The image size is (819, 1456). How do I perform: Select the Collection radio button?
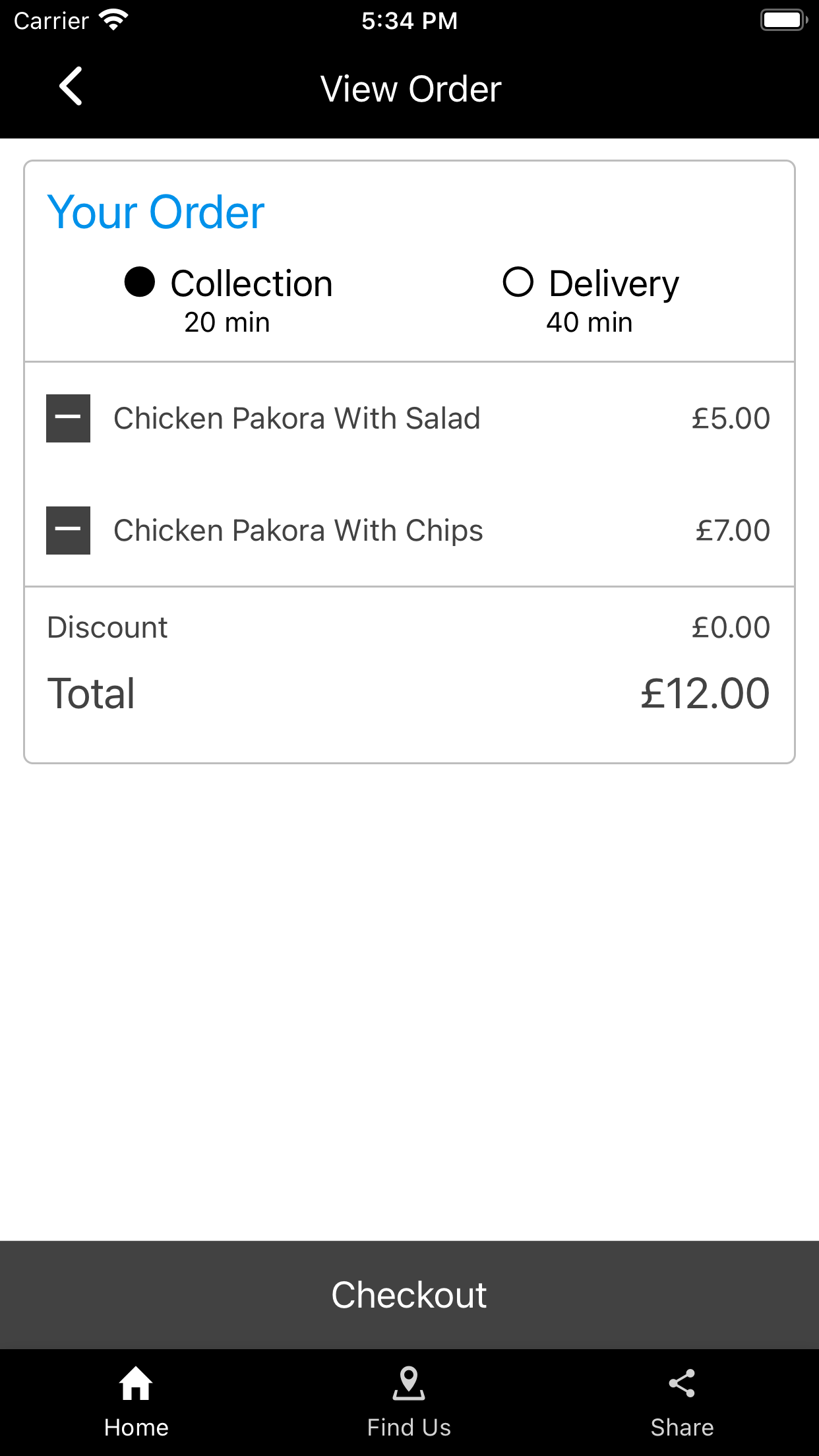click(140, 282)
